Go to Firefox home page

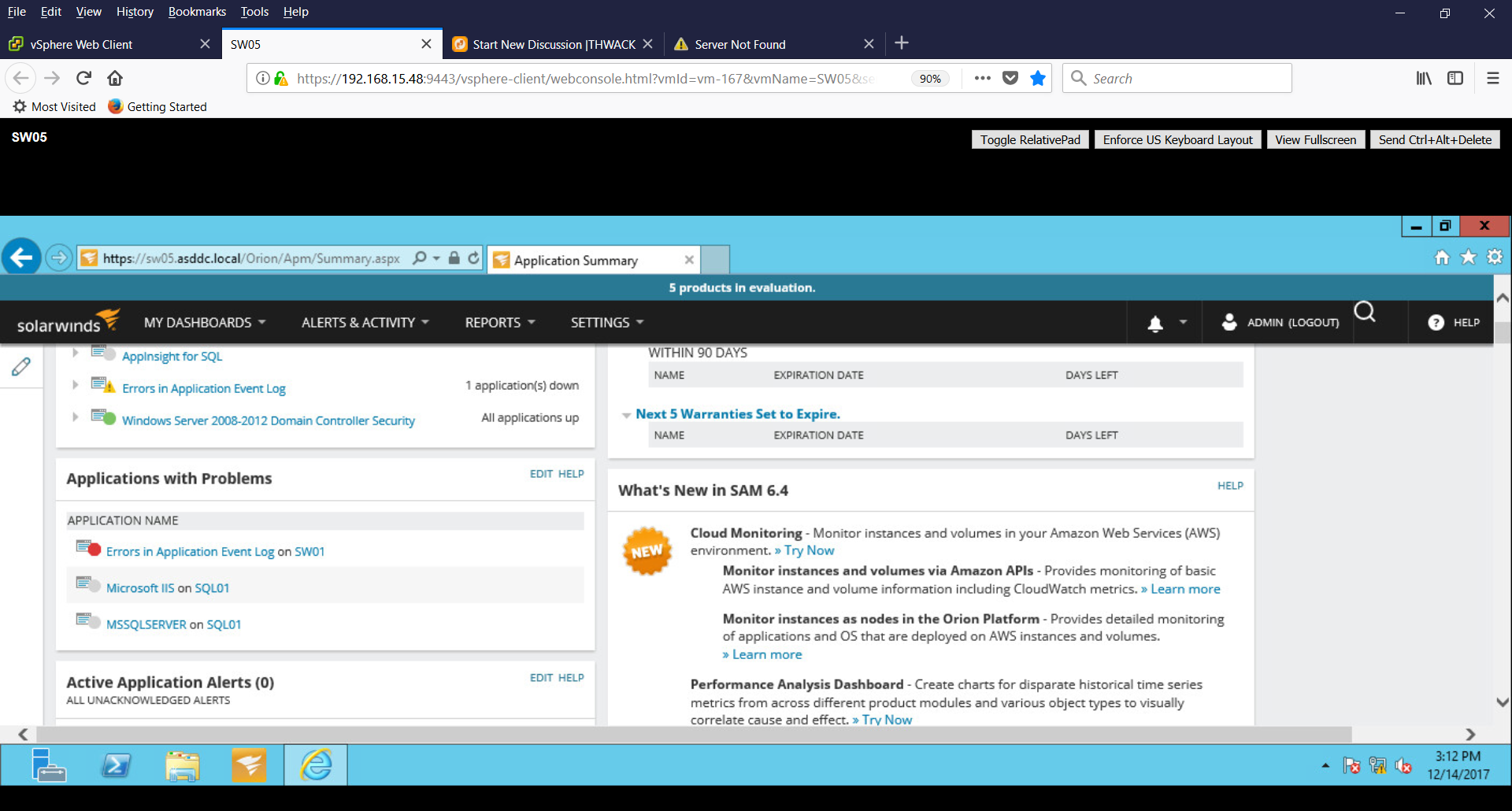(x=115, y=78)
